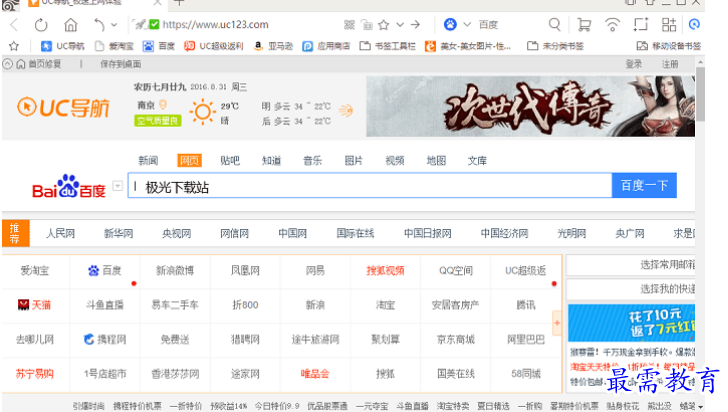Open the QR code icon in address bar
Viewport: 728px width, 412px height.
[349, 25]
